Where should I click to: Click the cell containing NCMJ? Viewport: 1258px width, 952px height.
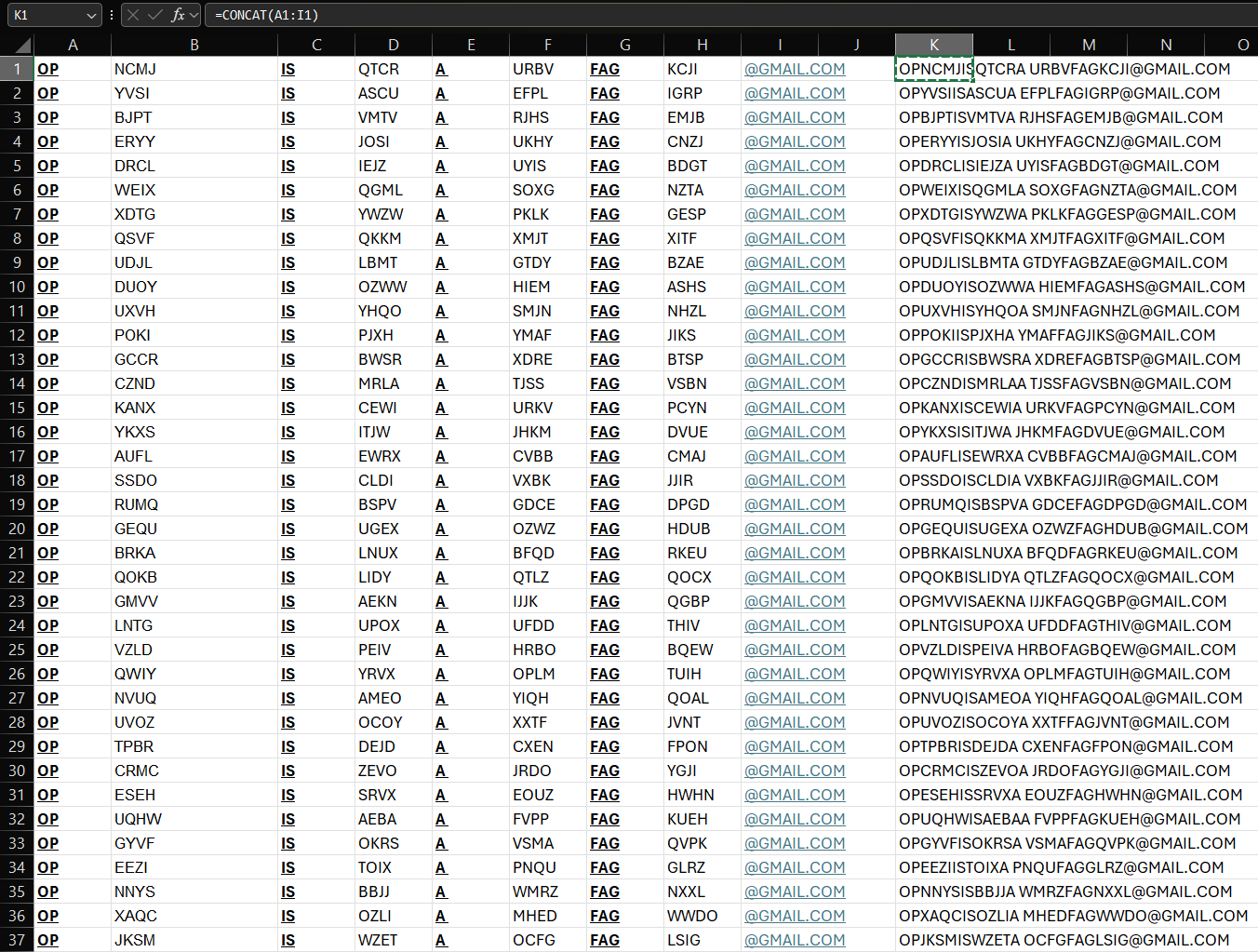coord(194,69)
